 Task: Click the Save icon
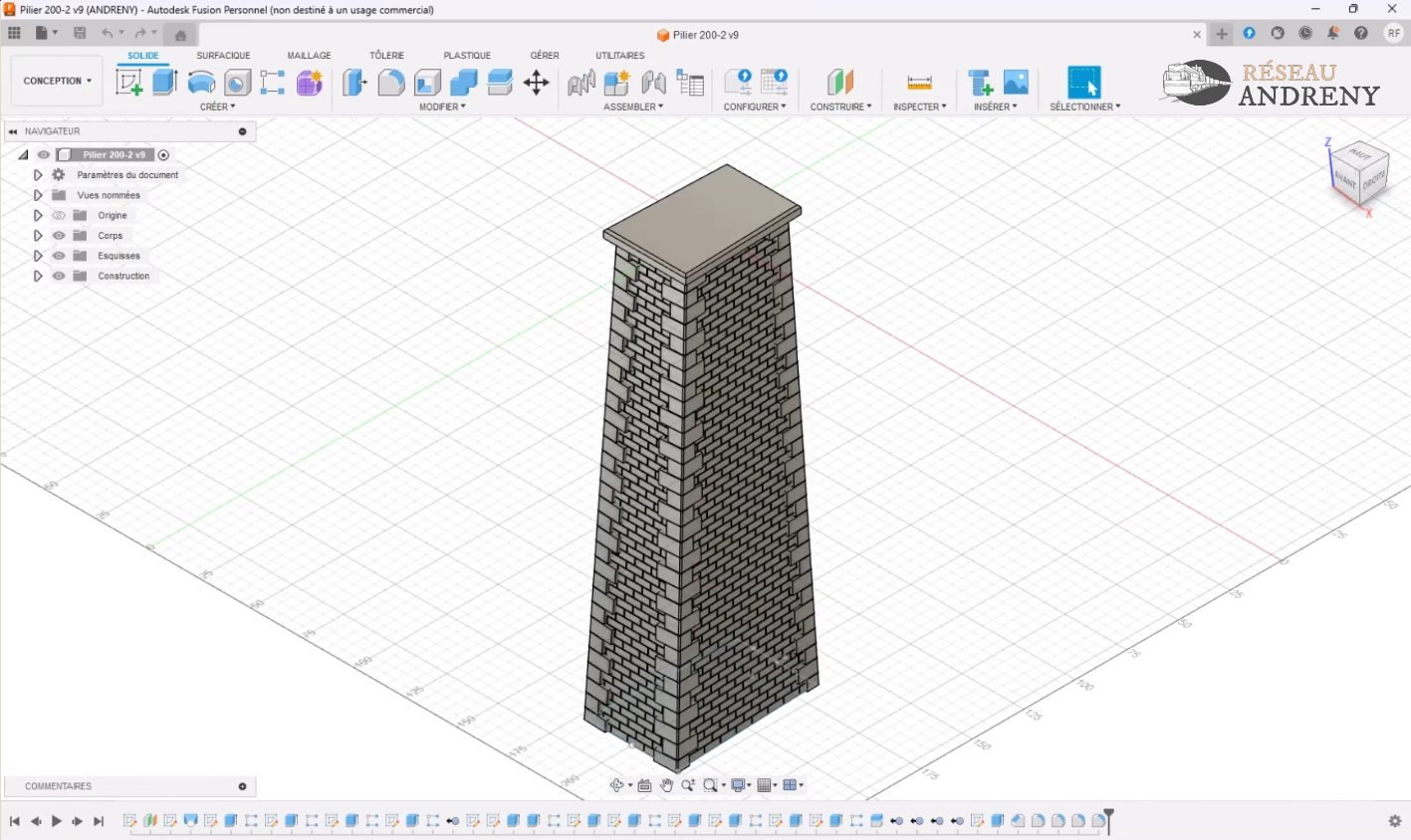(80, 33)
